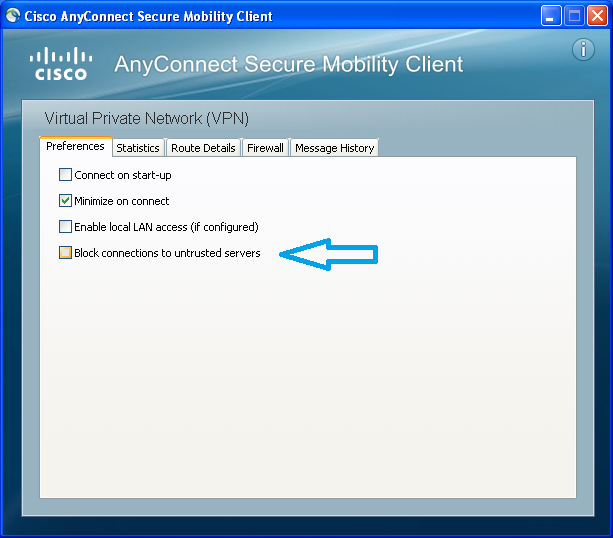The width and height of the screenshot is (613, 538).
Task: Click the 'Minimize on connect' label
Action: tap(122, 201)
